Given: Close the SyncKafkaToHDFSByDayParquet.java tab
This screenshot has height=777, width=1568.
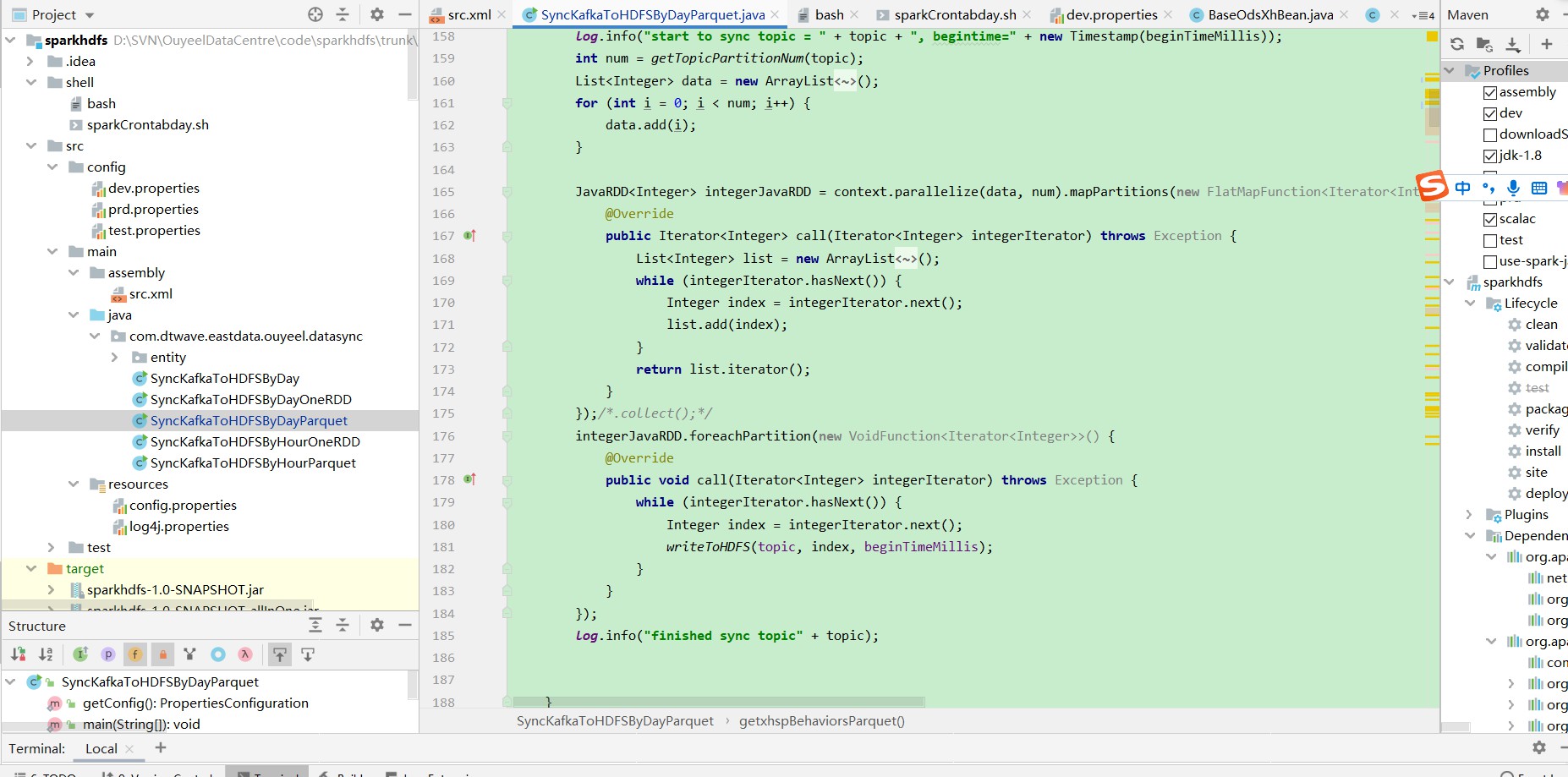Looking at the screenshot, I should [775, 14].
